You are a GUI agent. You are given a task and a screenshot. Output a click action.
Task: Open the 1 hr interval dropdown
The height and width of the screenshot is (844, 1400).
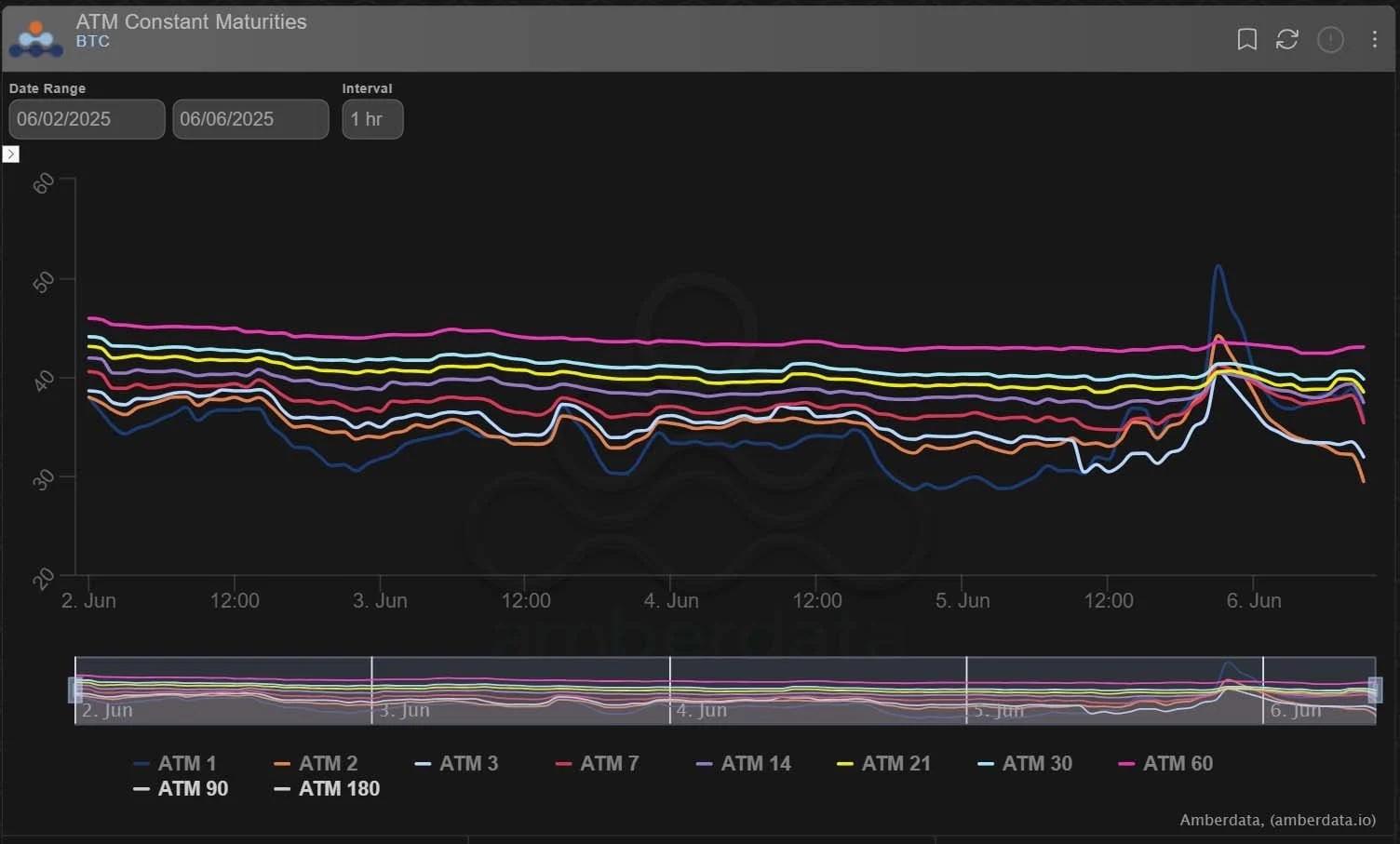coord(372,119)
